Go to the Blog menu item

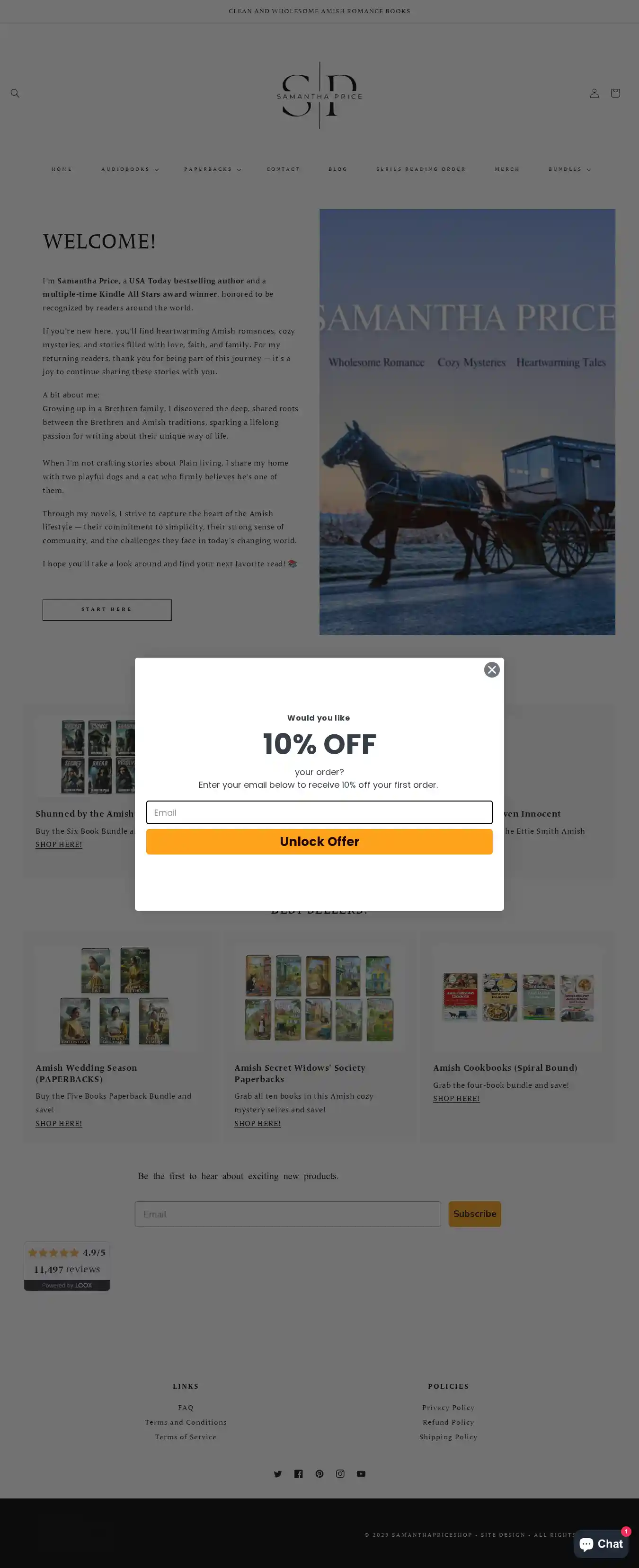[x=338, y=169]
